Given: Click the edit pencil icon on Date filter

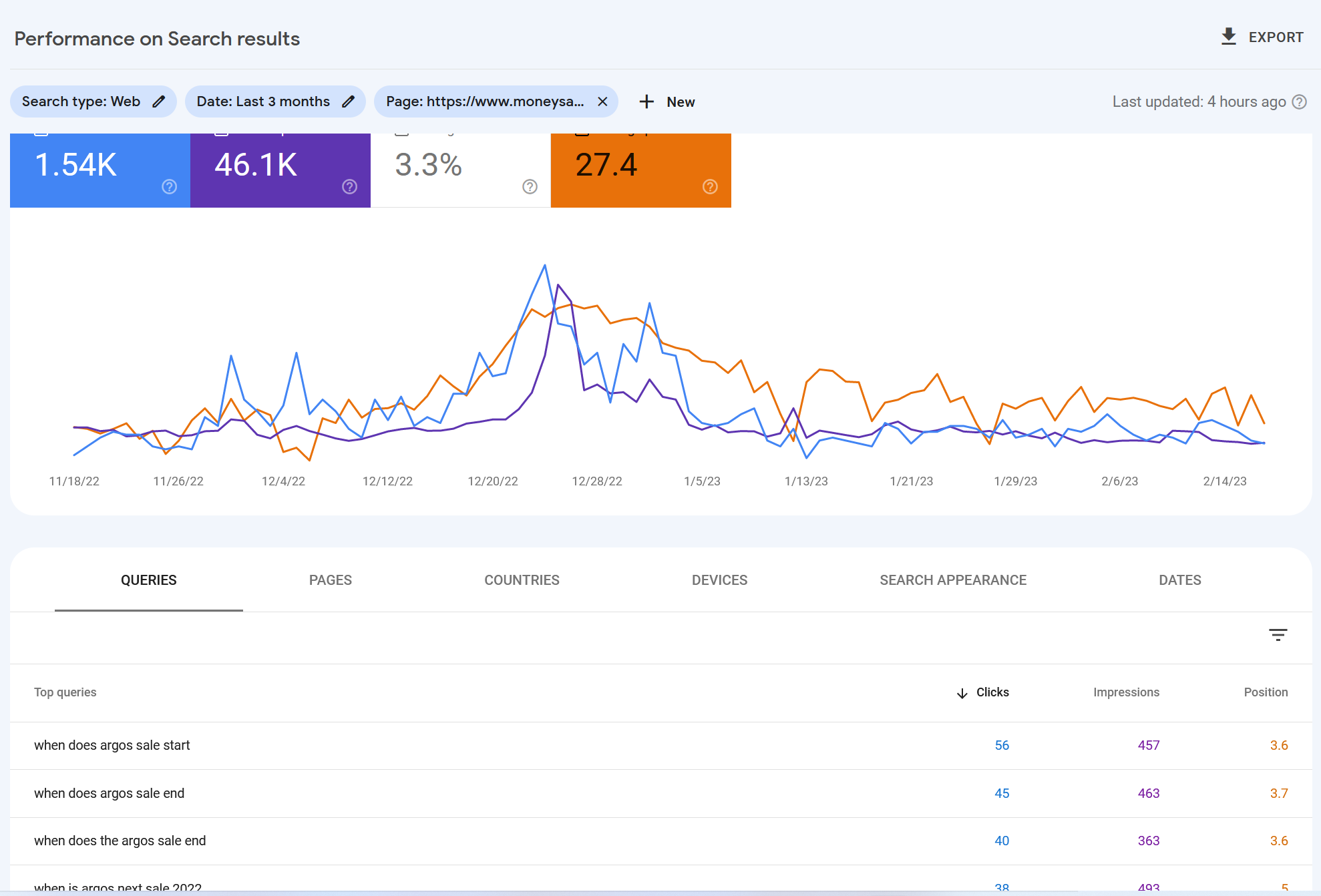Looking at the screenshot, I should tap(349, 102).
